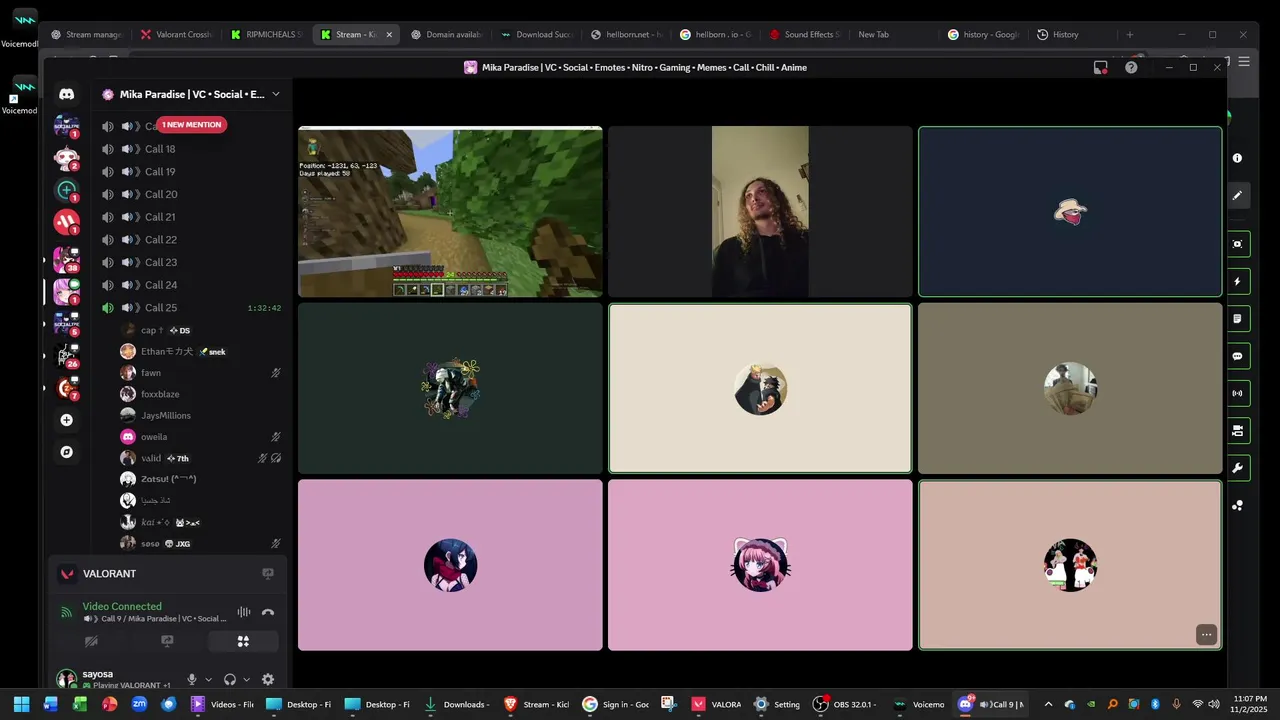Image resolution: width=1280 pixels, height=720 pixels.
Task: Open the robot-face server with badge 2
Action: [x=66, y=158]
